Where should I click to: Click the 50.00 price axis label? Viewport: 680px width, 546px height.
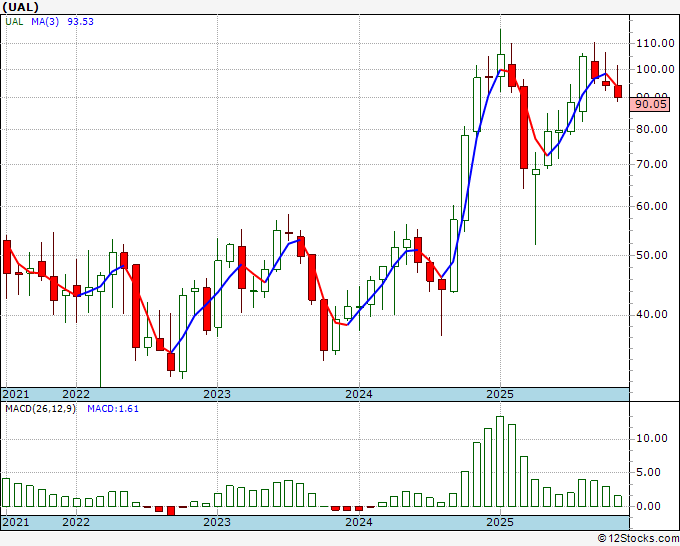pos(652,255)
